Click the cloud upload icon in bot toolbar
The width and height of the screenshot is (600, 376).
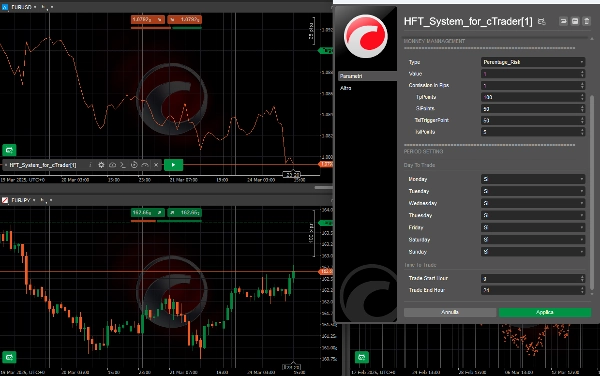pyautogui.click(x=112, y=165)
